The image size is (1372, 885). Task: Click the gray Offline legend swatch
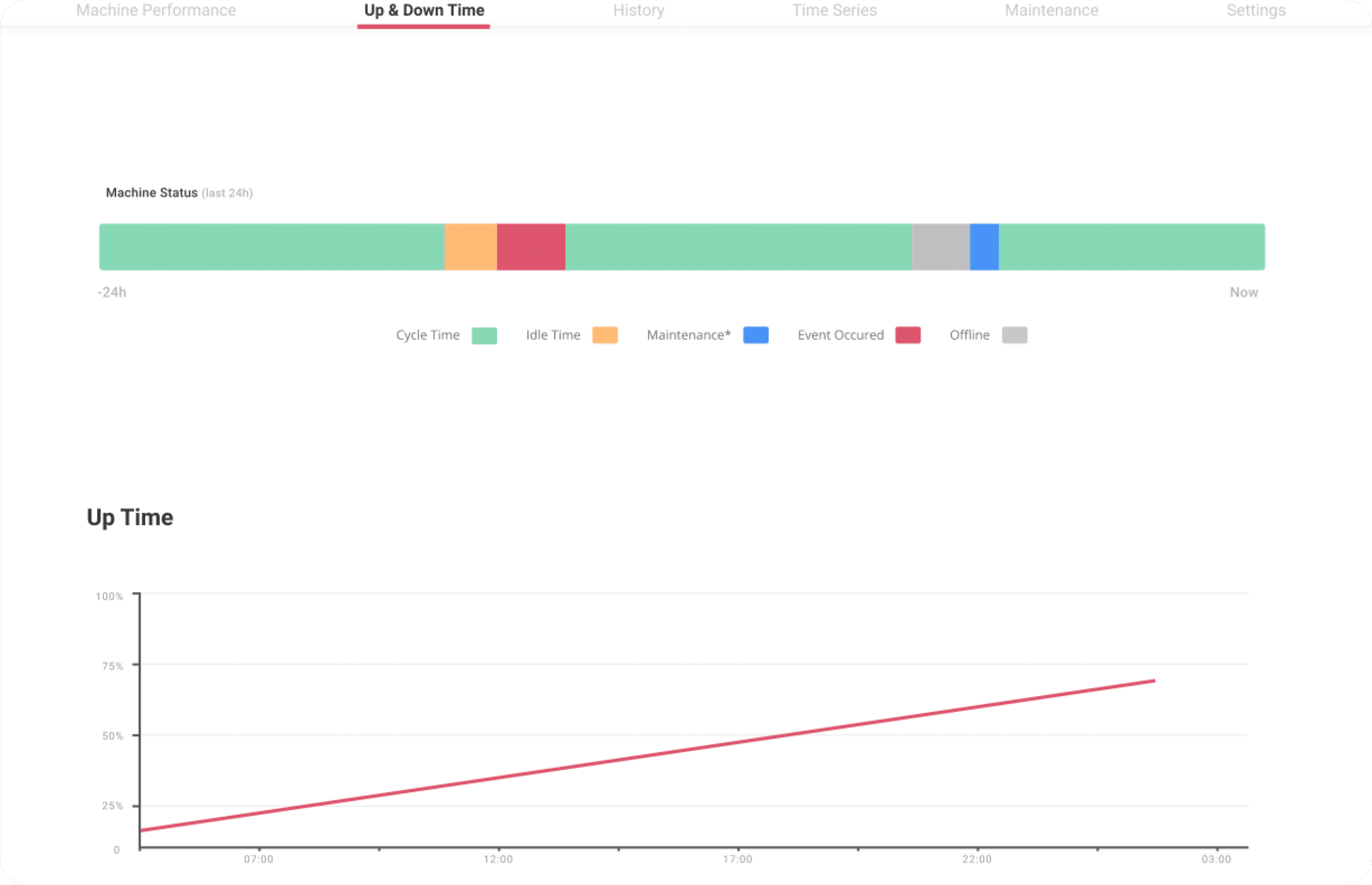[1015, 335]
